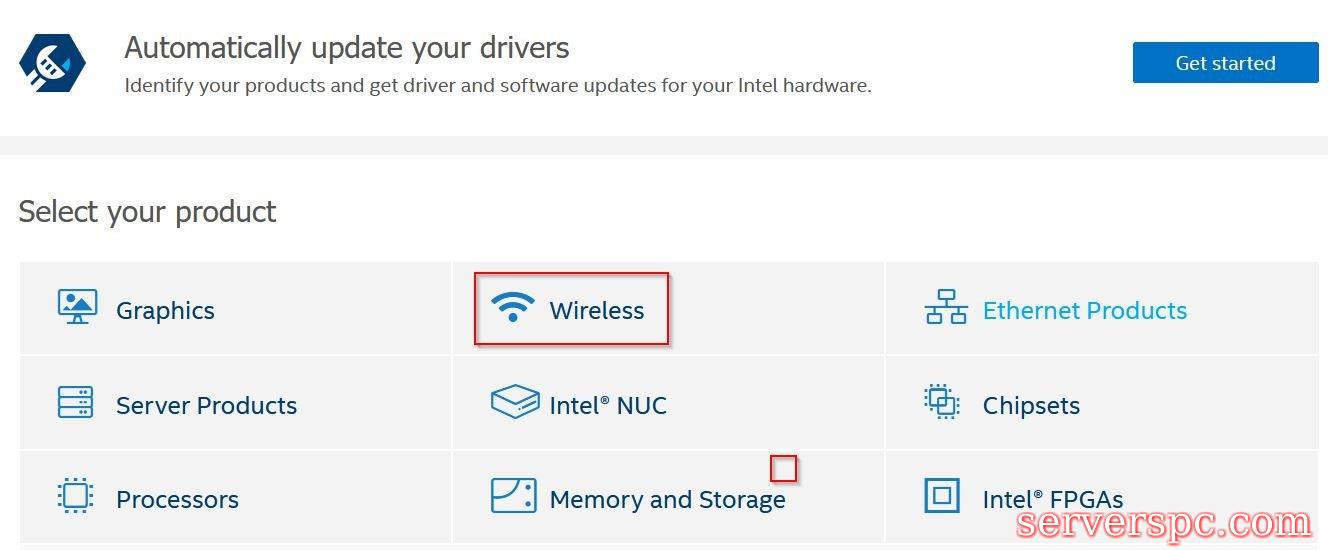This screenshot has width=1328, height=550.
Task: Open the Memory and Storage text link
Action: pos(667,500)
